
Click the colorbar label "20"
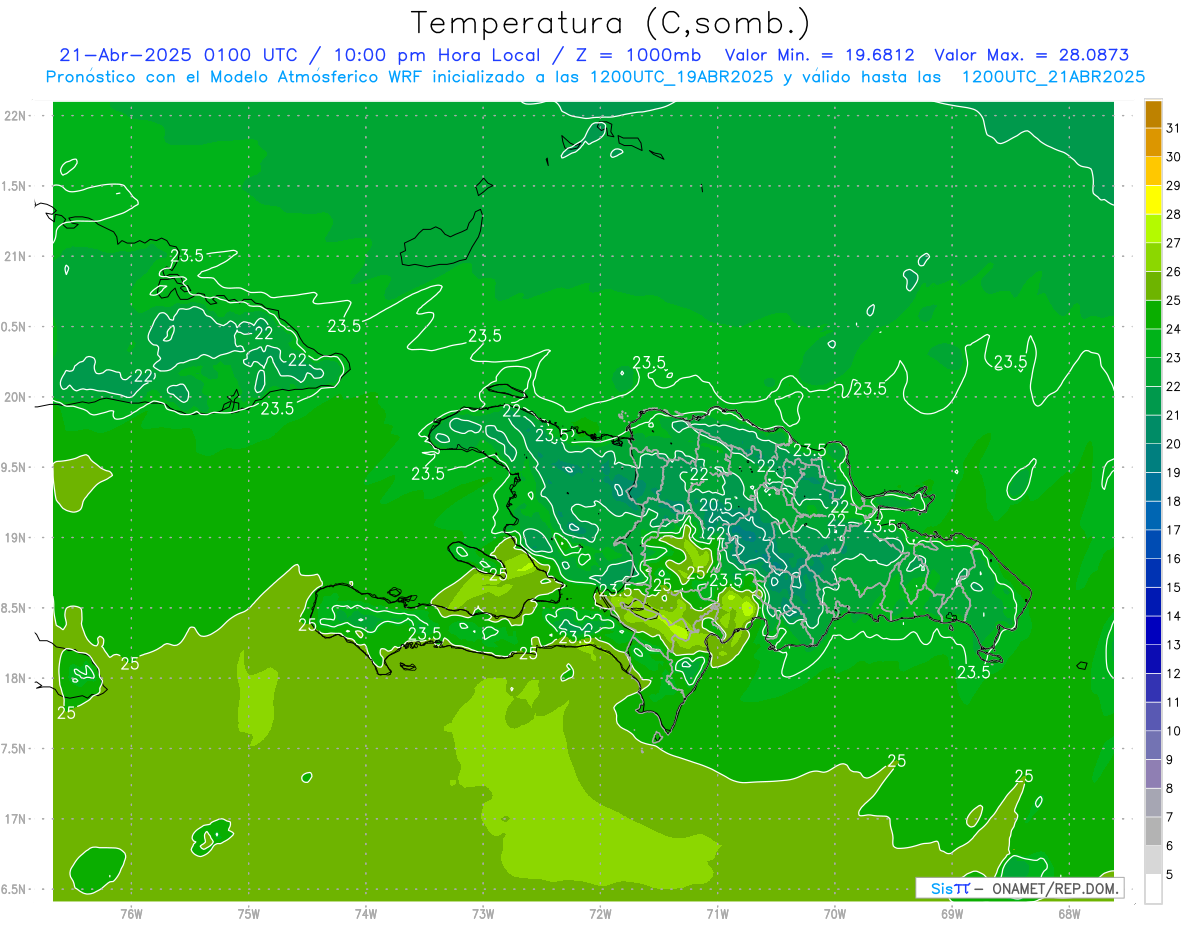1173,444
